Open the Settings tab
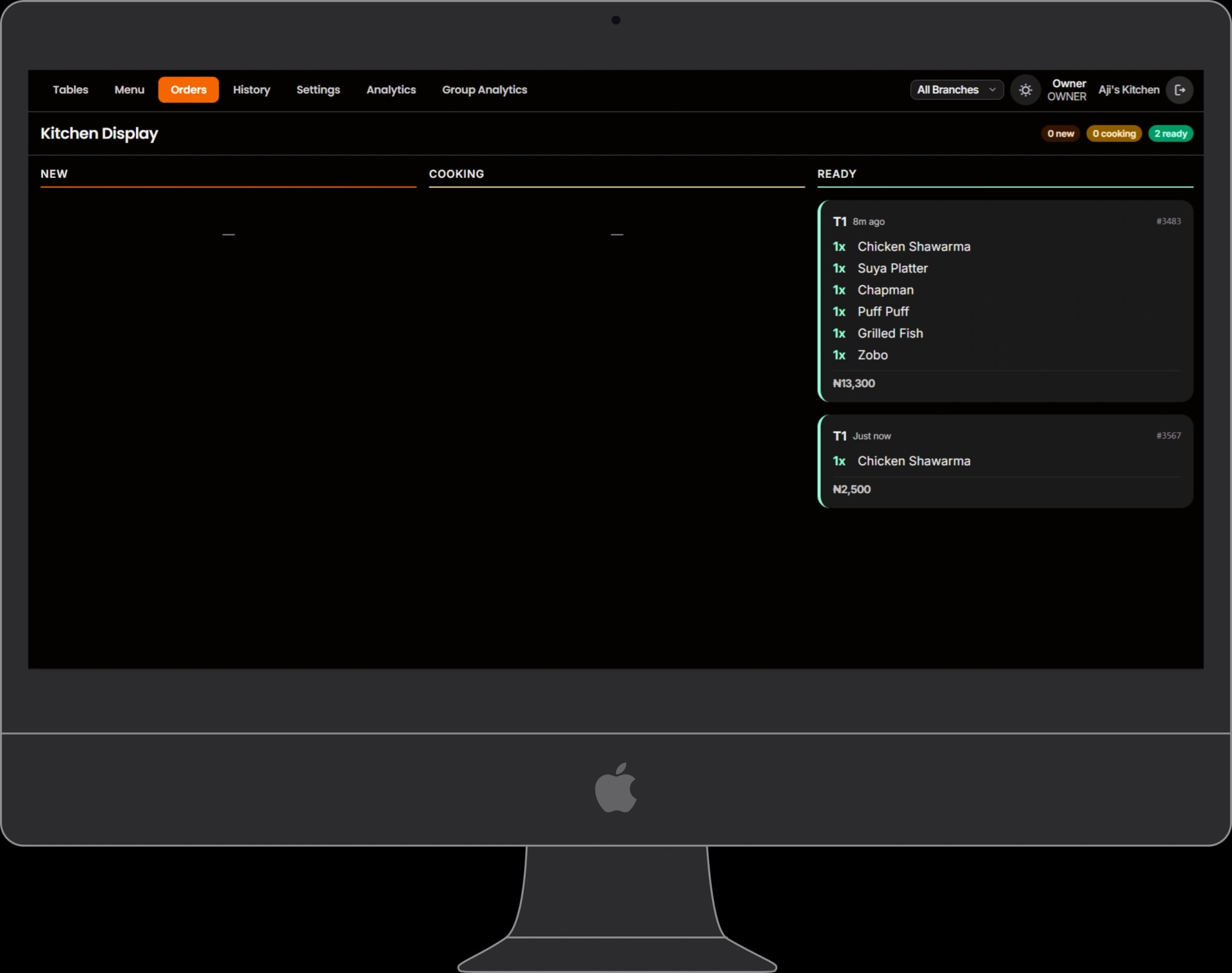Viewport: 1232px width, 973px height. [x=318, y=90]
